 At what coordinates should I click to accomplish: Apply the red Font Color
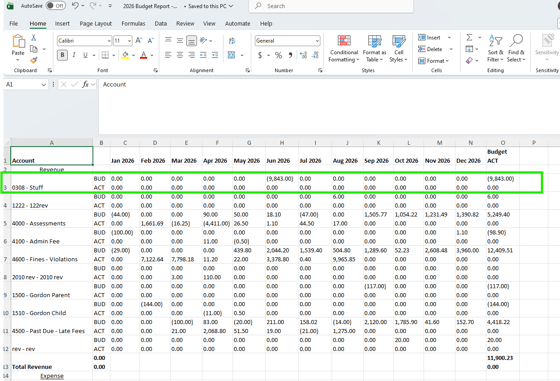click(x=144, y=55)
